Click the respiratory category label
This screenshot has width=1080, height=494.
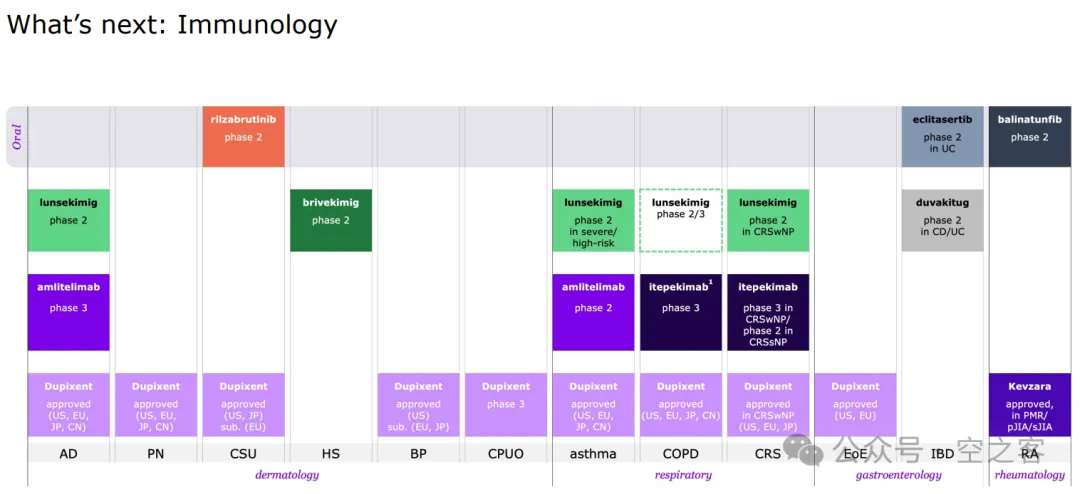tap(683, 475)
